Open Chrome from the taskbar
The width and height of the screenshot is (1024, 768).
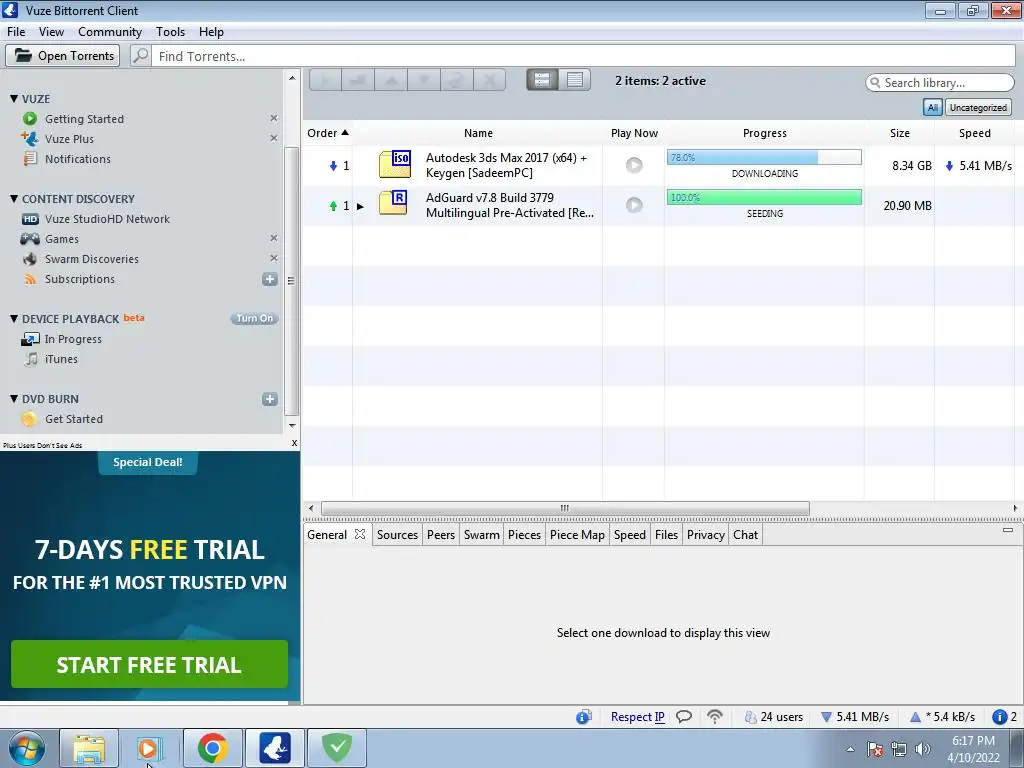coord(213,748)
